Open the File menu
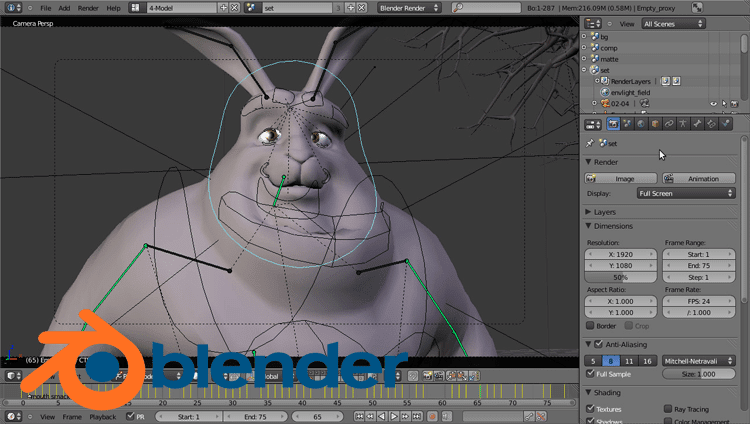 [45, 8]
